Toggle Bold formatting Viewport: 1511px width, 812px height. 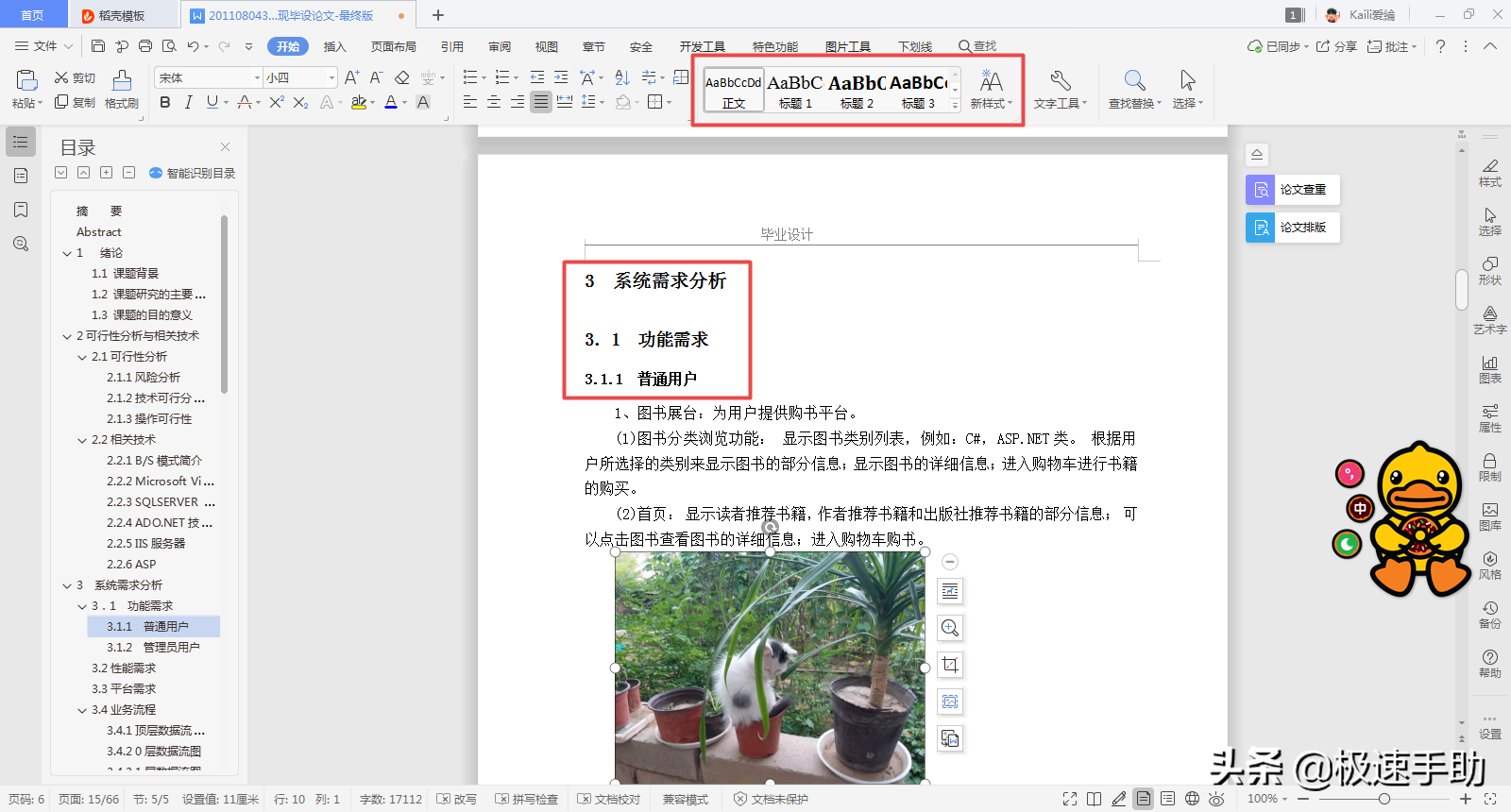(x=165, y=102)
